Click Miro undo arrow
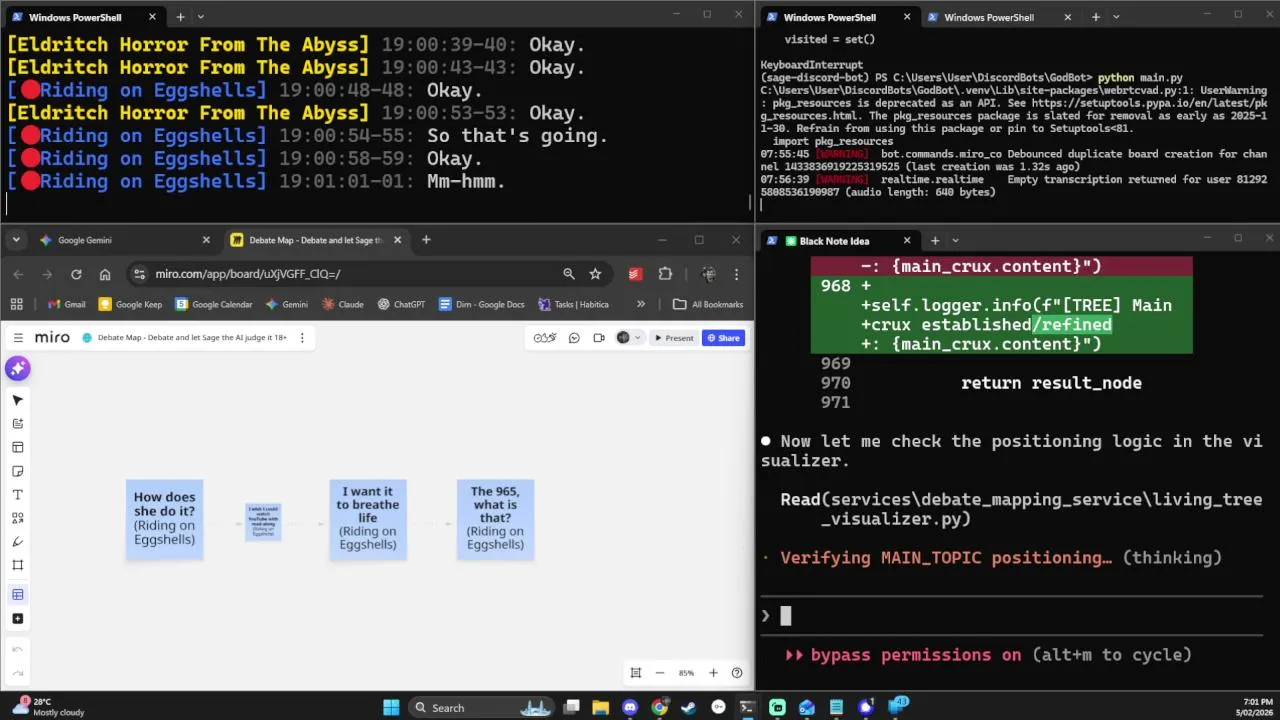Screen dimensions: 1280x720 [17, 649]
